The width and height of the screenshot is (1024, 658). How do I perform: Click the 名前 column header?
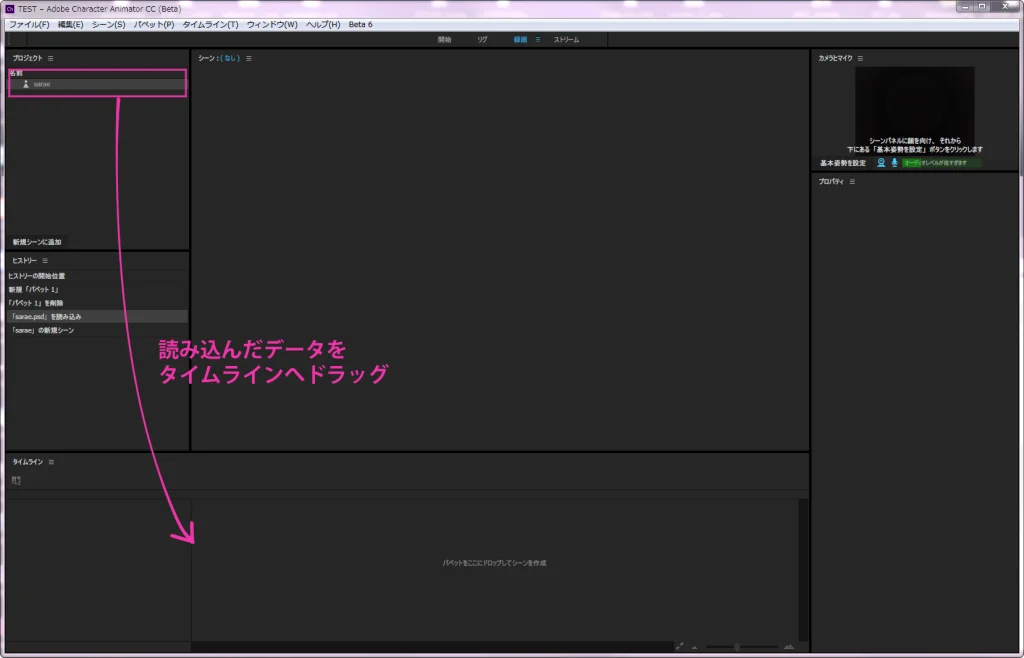click(16, 73)
